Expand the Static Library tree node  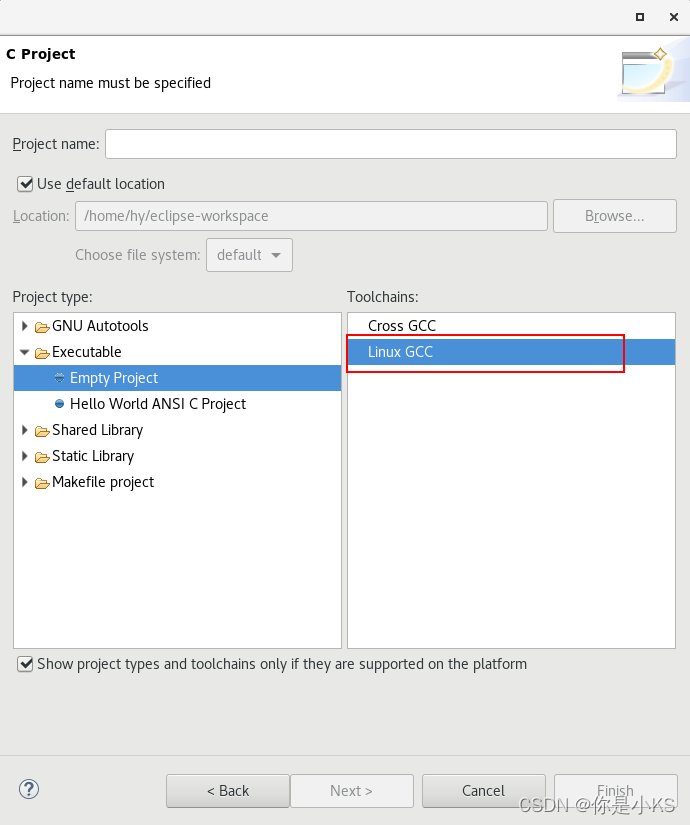[24, 456]
